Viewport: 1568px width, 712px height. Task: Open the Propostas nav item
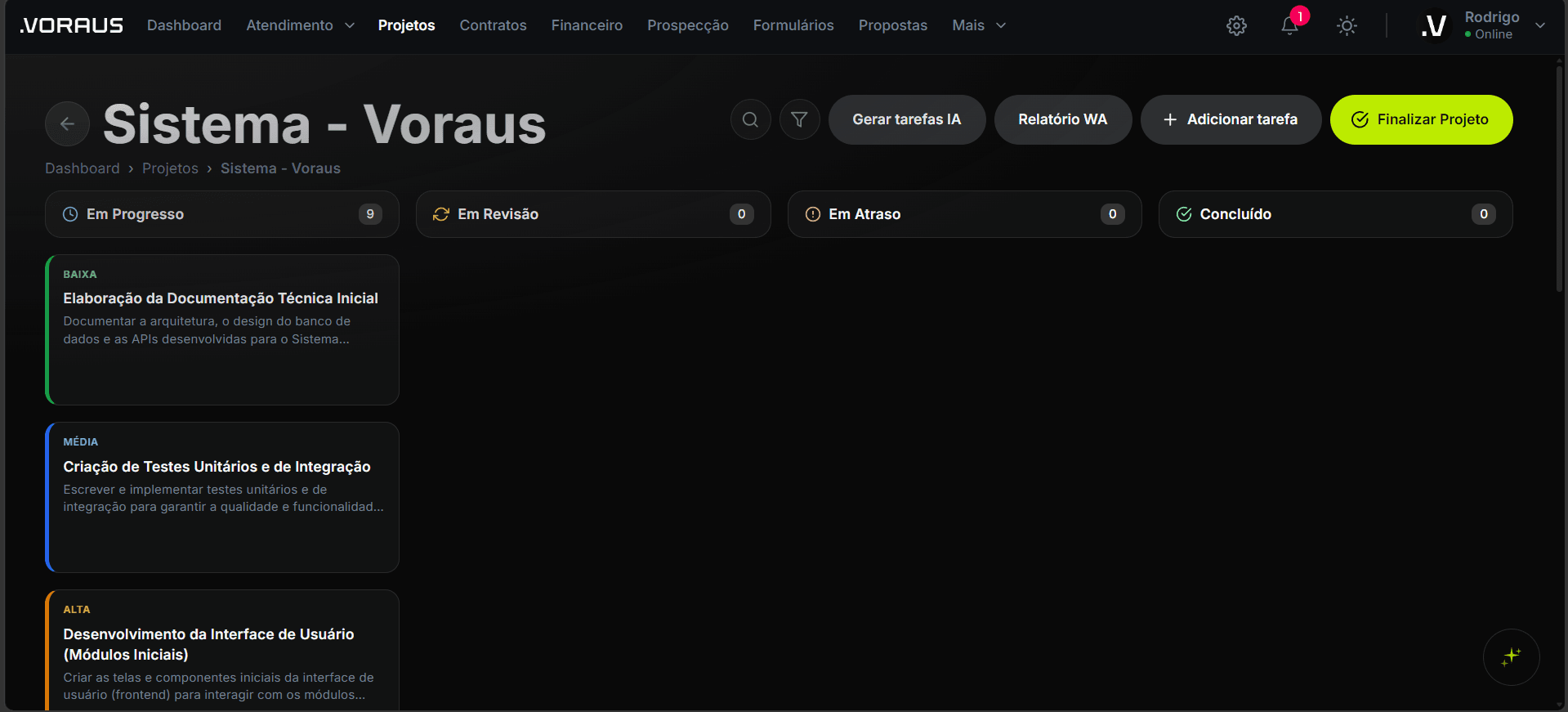pyautogui.click(x=893, y=25)
